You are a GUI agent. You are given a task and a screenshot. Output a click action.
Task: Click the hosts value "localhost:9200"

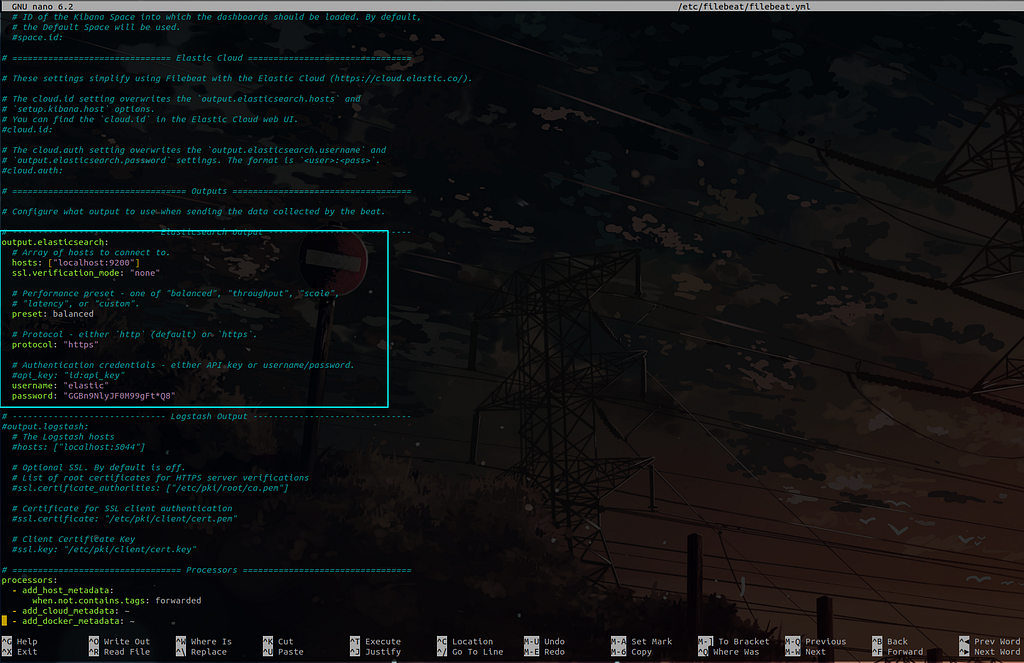[93, 263]
